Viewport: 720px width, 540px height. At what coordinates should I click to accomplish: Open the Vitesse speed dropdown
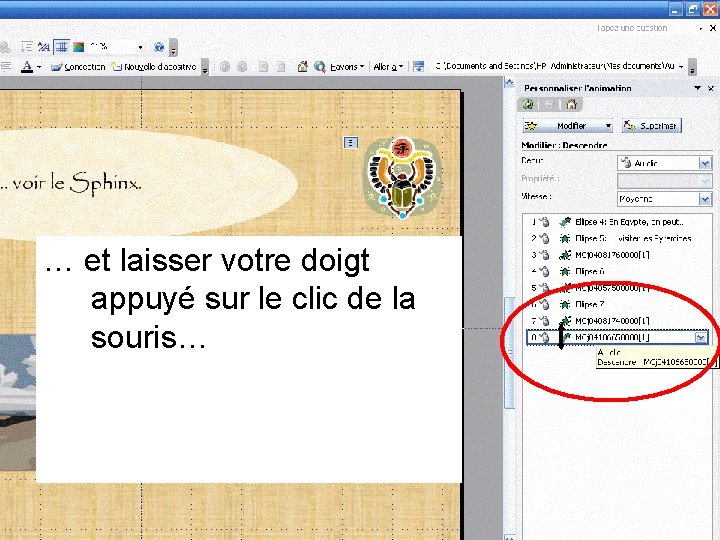[705, 199]
